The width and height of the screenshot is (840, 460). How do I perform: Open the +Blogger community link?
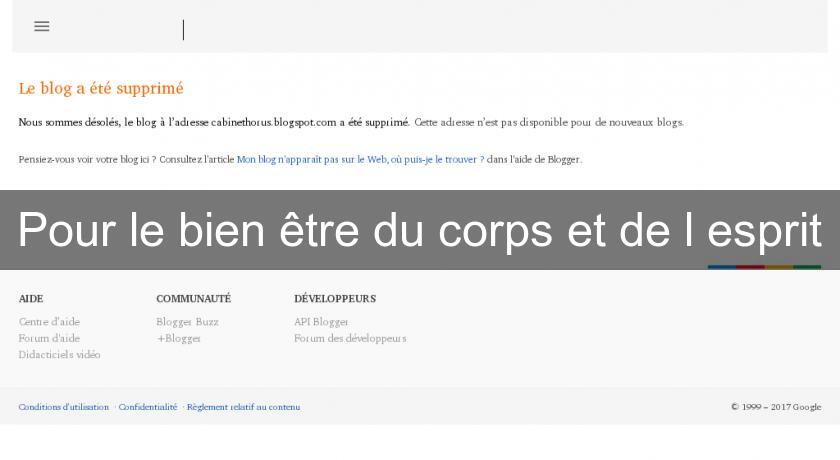(179, 338)
